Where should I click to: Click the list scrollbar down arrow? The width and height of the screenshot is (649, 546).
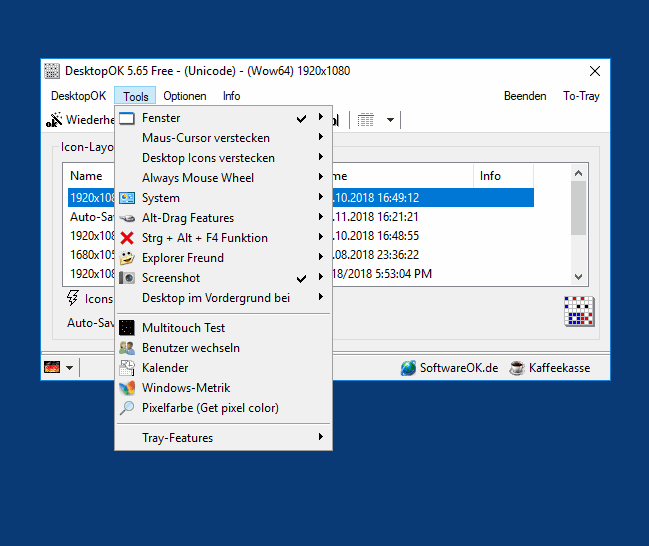pyautogui.click(x=579, y=277)
